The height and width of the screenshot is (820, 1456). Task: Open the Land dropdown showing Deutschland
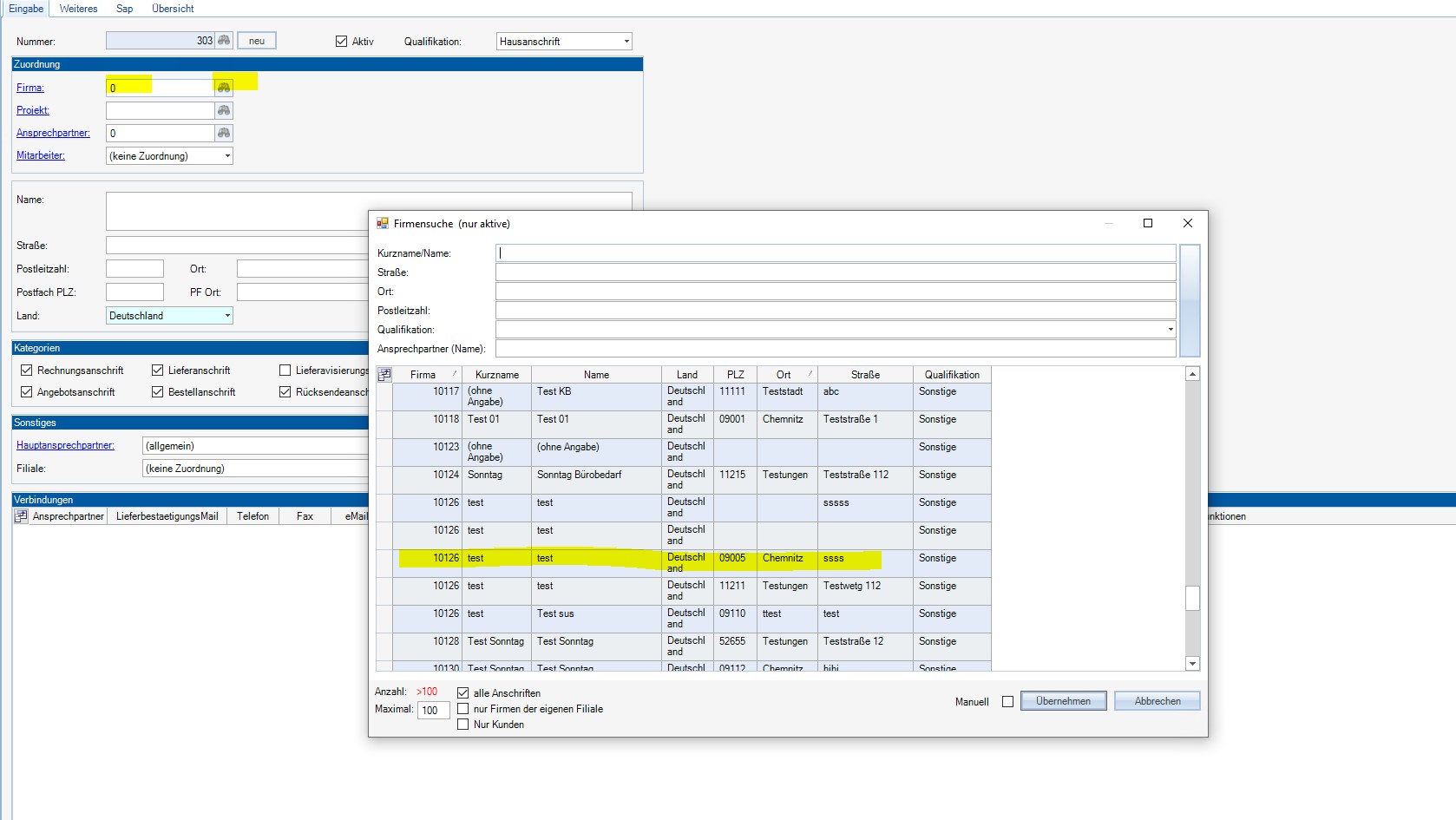[227, 316]
